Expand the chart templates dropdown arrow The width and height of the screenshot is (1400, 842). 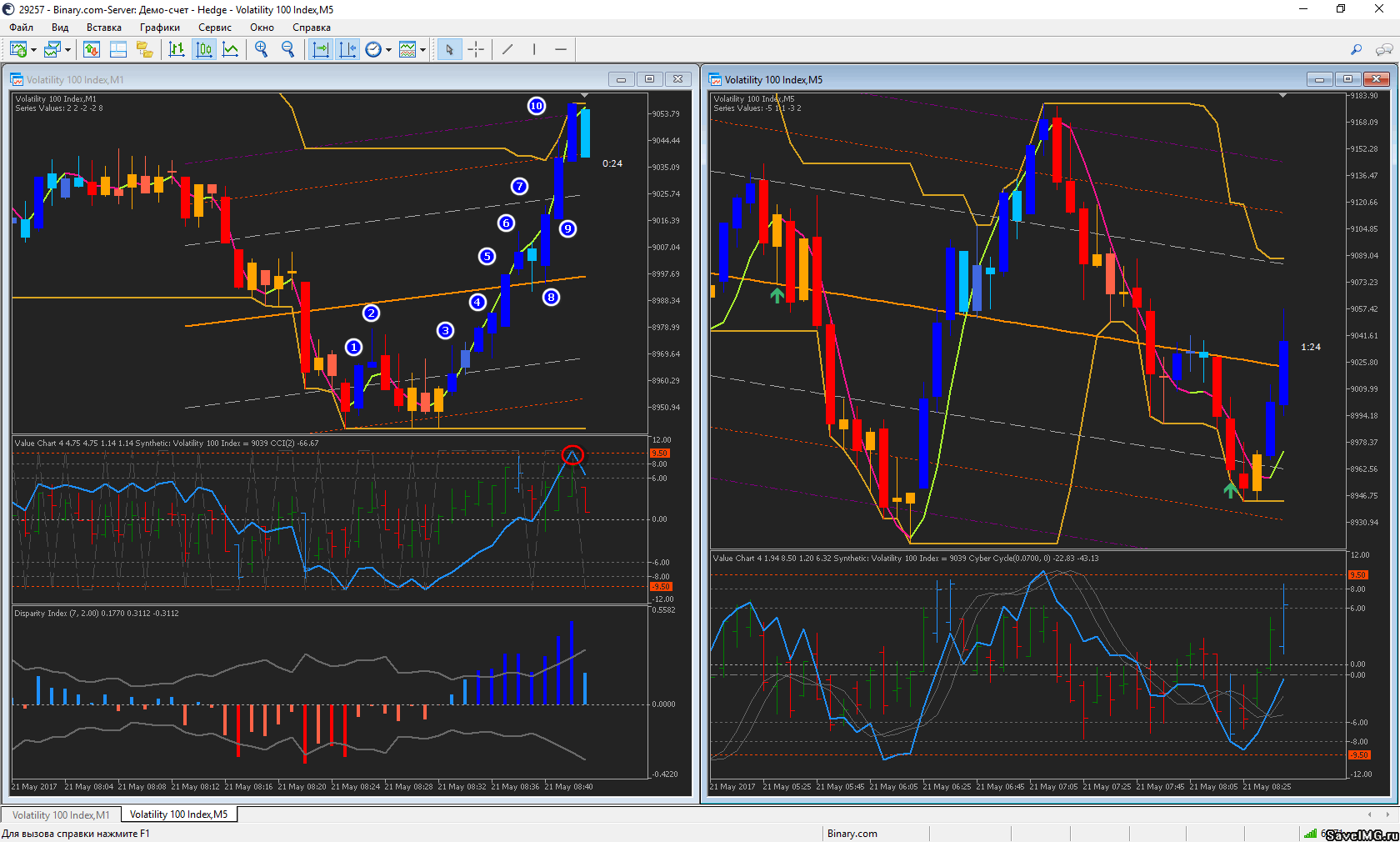(x=422, y=50)
